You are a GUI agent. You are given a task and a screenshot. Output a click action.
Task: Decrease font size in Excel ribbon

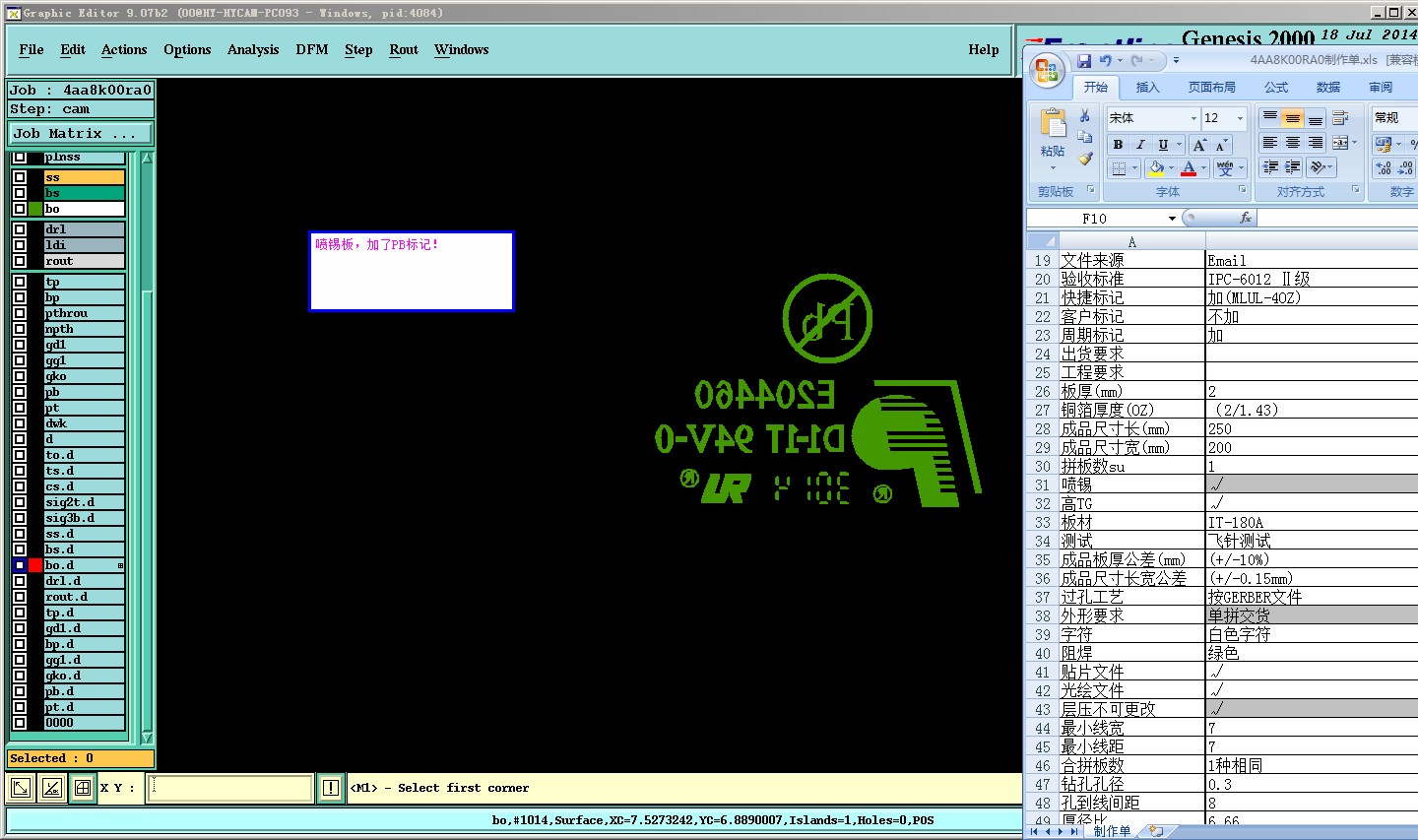[x=1221, y=145]
